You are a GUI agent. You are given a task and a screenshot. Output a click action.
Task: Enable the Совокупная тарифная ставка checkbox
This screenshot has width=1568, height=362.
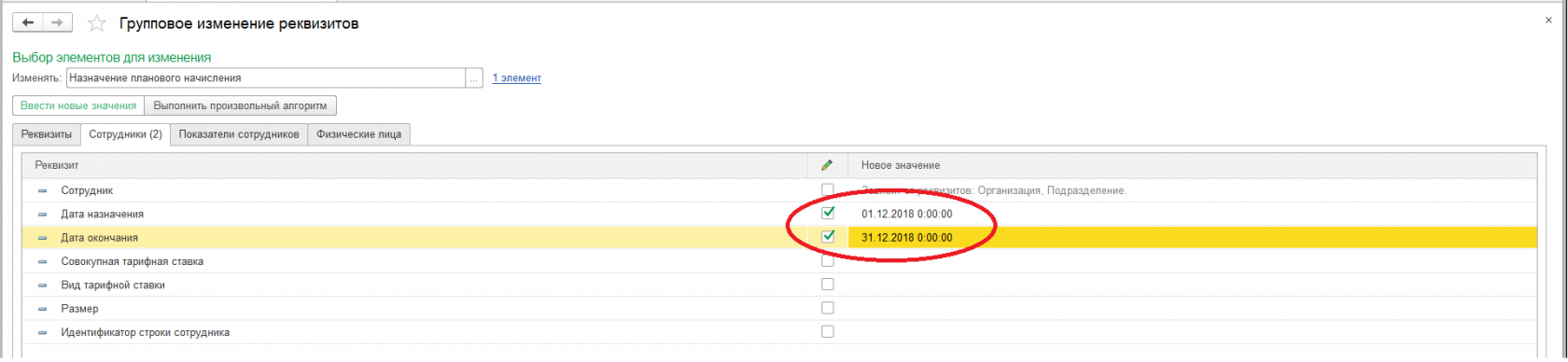click(827, 260)
